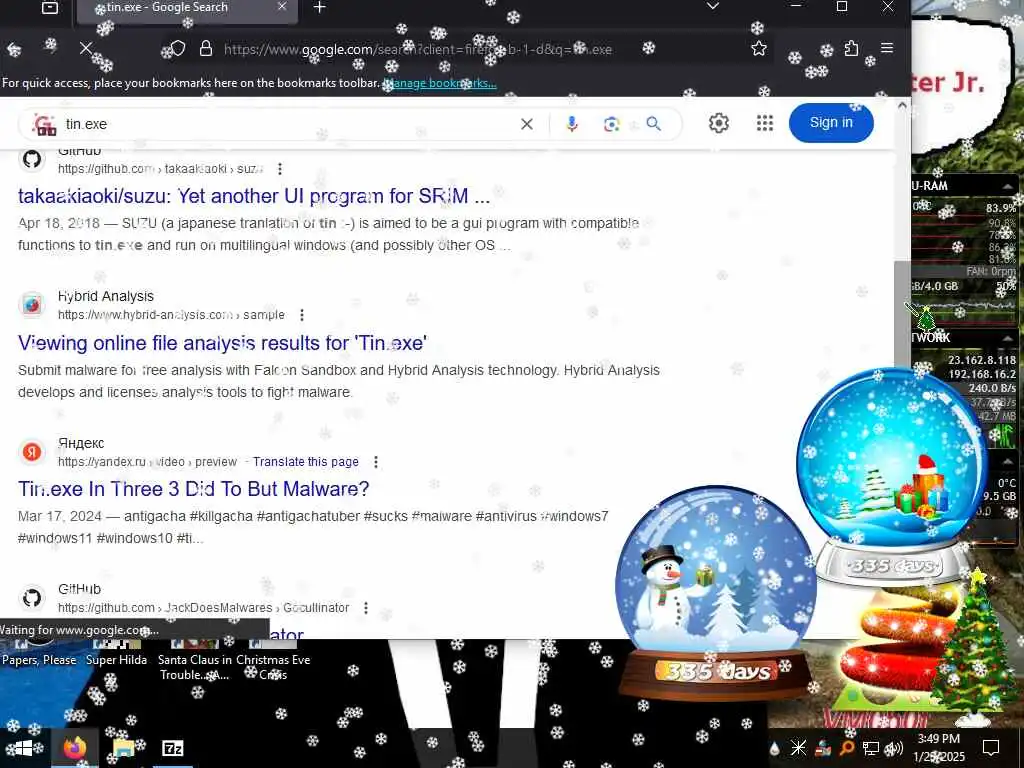
Task: Click local IP 192.168.16.2 in gadget
Action: 982,374
